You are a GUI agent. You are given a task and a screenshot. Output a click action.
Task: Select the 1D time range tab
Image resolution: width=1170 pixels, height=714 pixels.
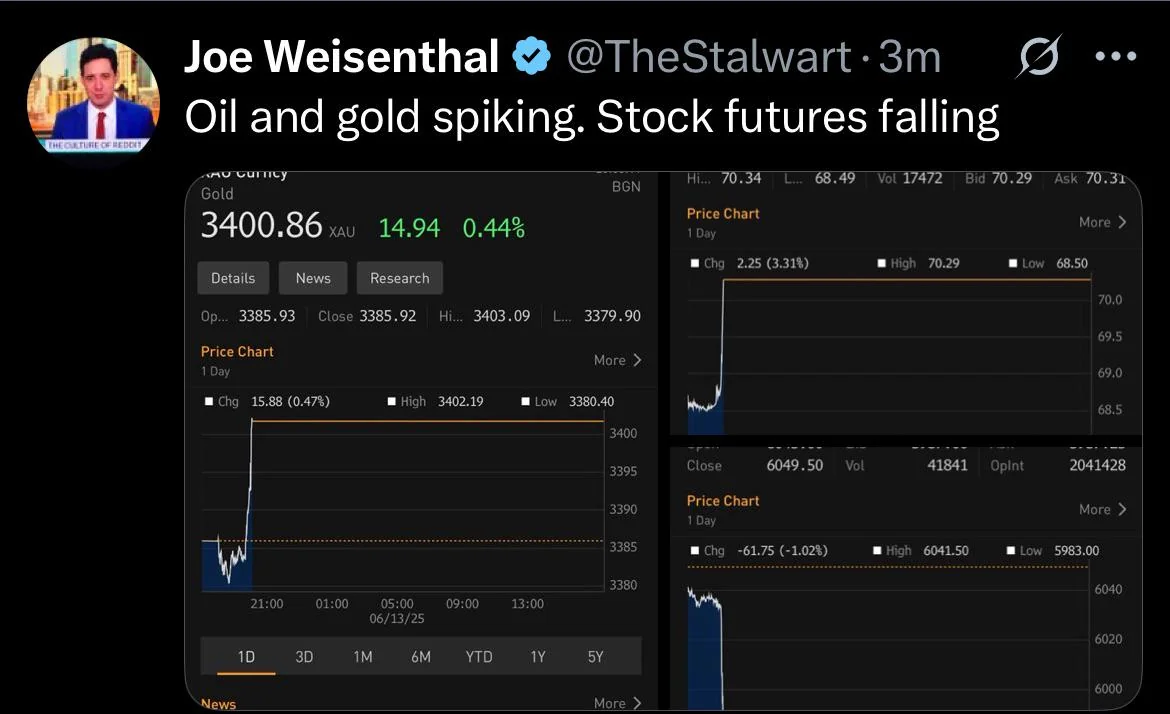click(246, 657)
